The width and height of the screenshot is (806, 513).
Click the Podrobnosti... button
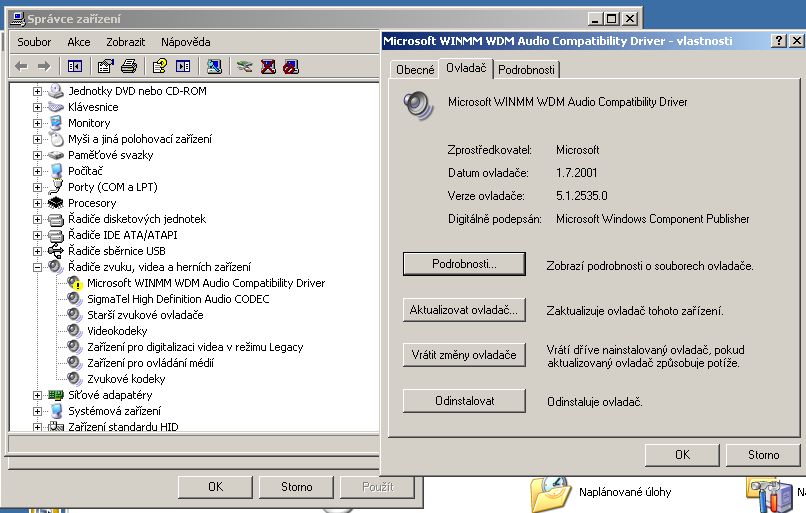[464, 264]
